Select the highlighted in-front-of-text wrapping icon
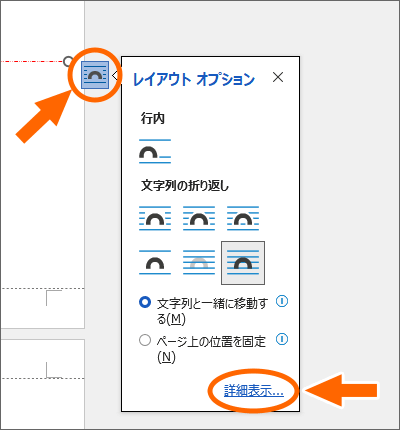This screenshot has height=430, width=400. (x=243, y=263)
